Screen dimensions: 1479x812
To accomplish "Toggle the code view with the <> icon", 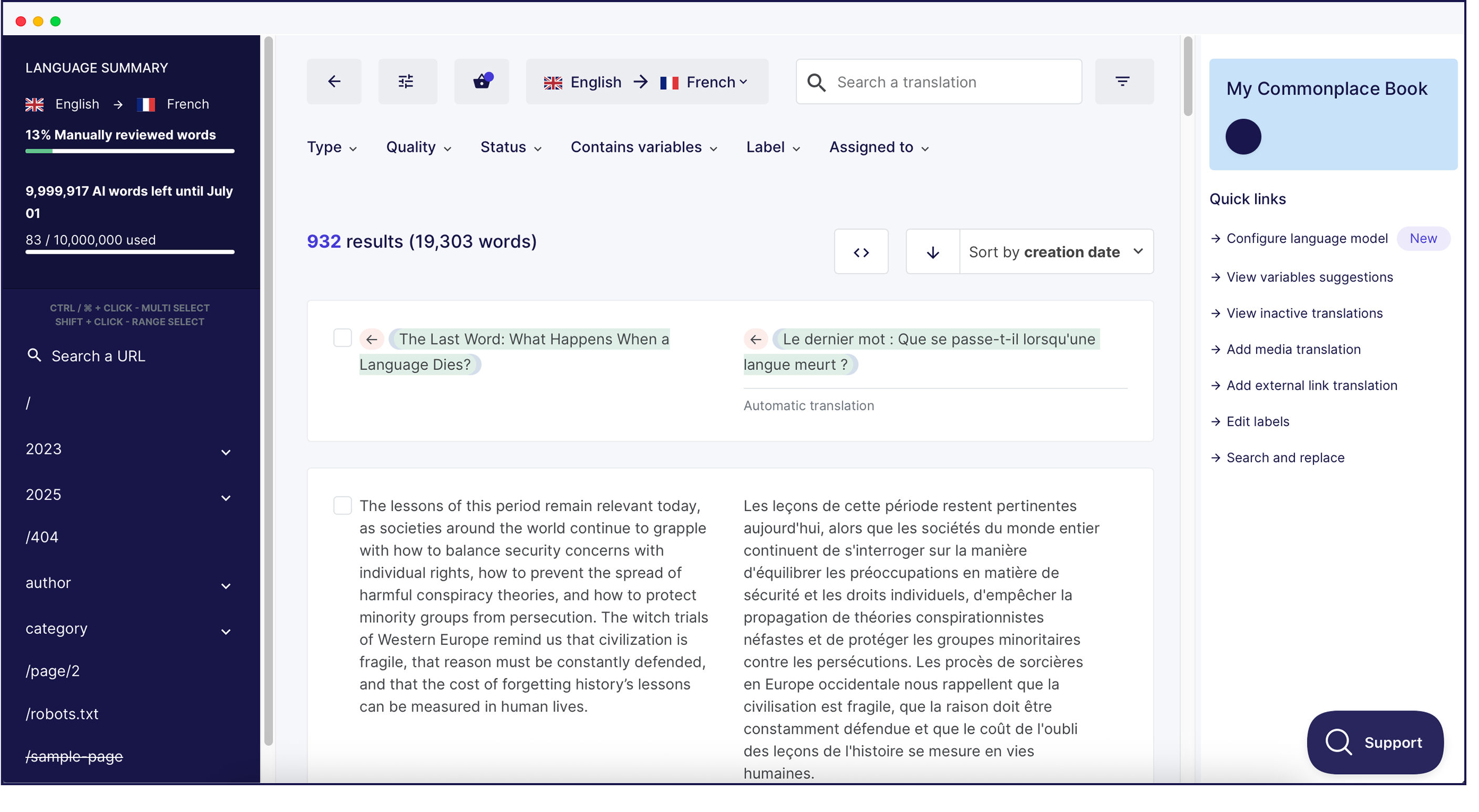I will coord(861,252).
